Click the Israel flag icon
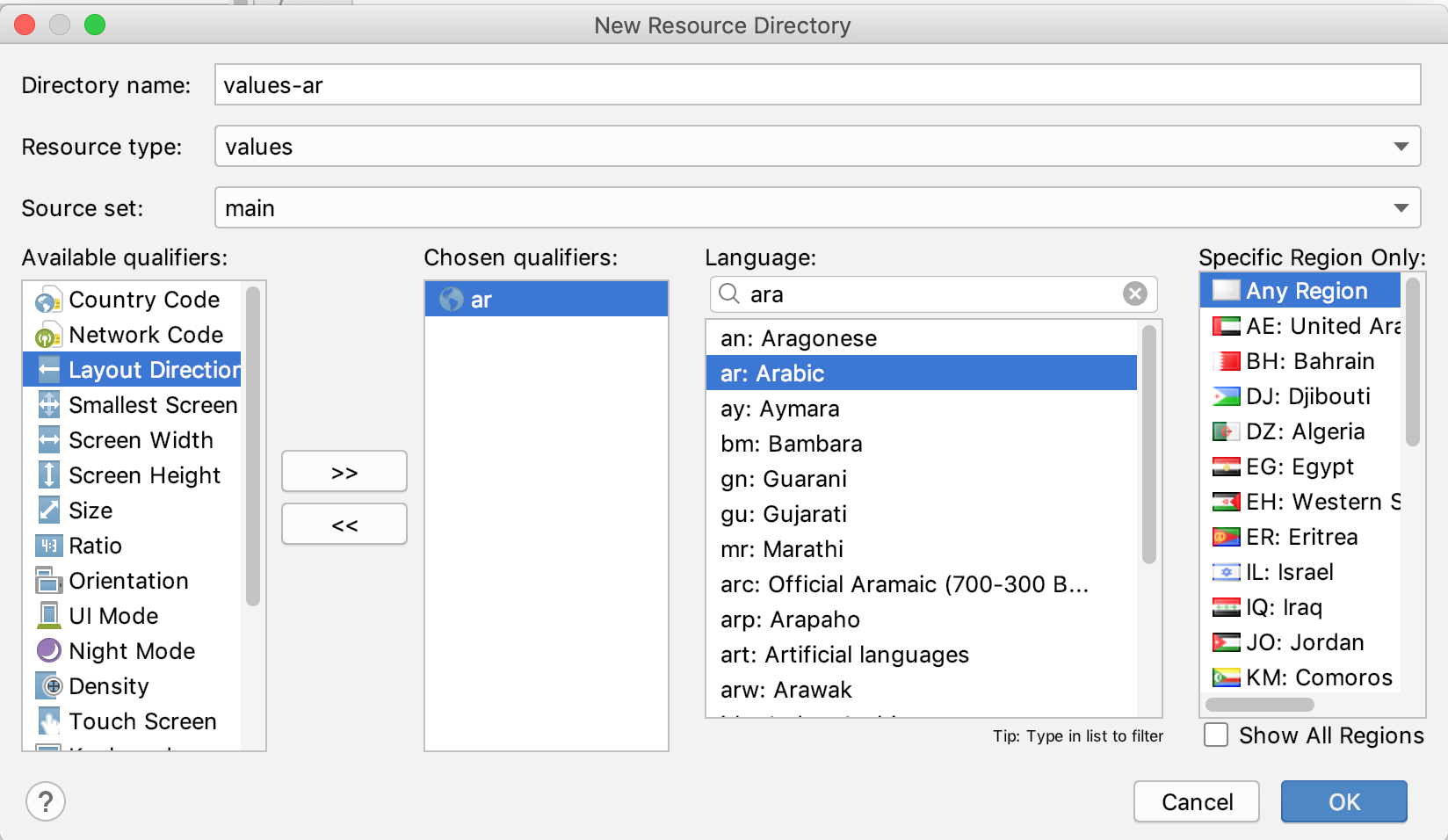The image size is (1448, 840). tap(1226, 572)
